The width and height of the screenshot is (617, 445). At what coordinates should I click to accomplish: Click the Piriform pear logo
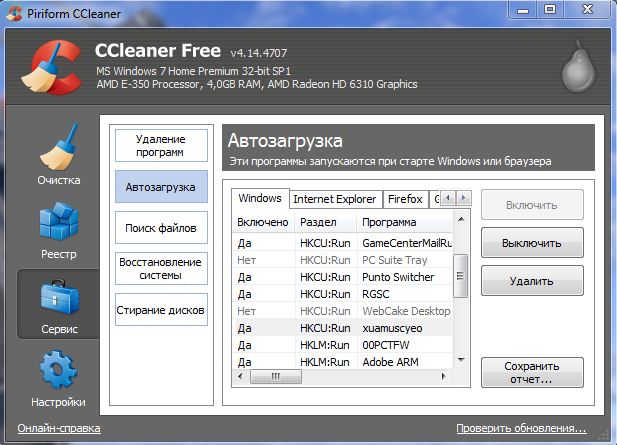coord(578,66)
